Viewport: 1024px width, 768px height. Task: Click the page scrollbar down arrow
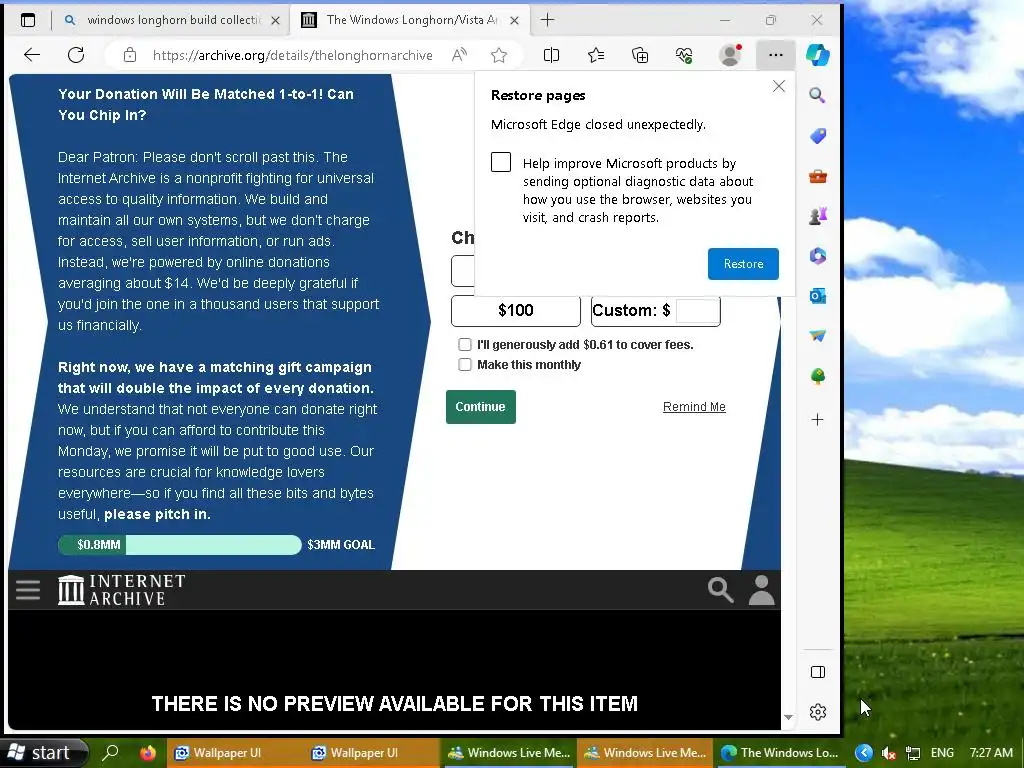pos(788,717)
